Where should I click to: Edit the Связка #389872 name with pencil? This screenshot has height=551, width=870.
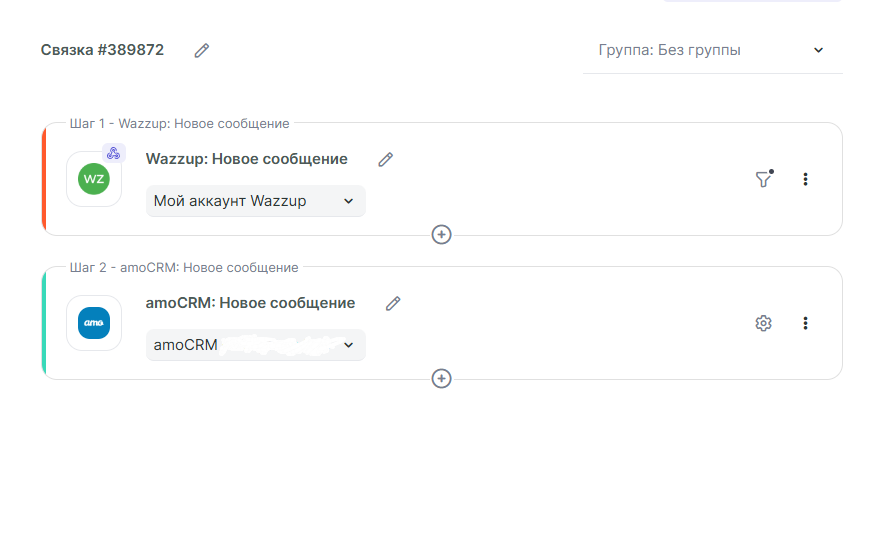click(x=202, y=50)
